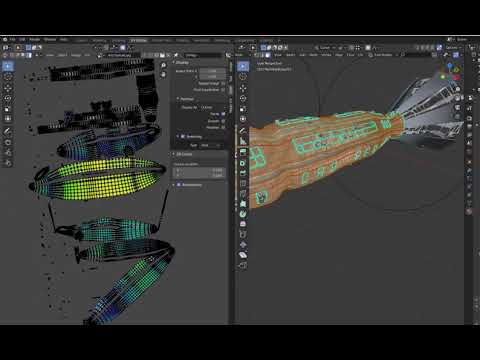Activate the UV editor Scale tool
This screenshot has width=480, height=360.
click(x=8, y=109)
